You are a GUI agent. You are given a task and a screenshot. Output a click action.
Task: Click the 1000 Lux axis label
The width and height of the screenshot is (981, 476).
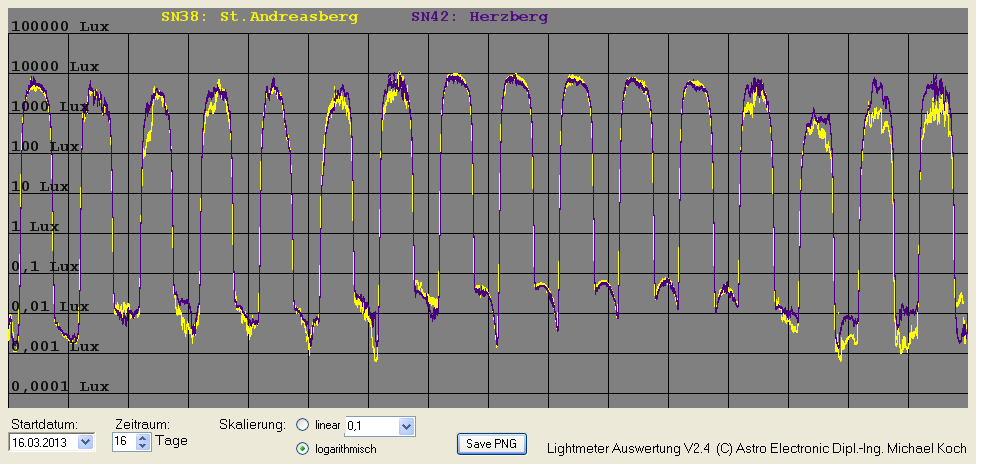(50, 106)
